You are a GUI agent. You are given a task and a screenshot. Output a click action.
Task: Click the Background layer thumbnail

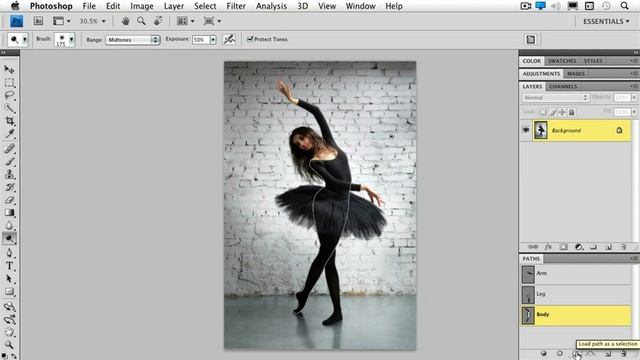pos(541,131)
